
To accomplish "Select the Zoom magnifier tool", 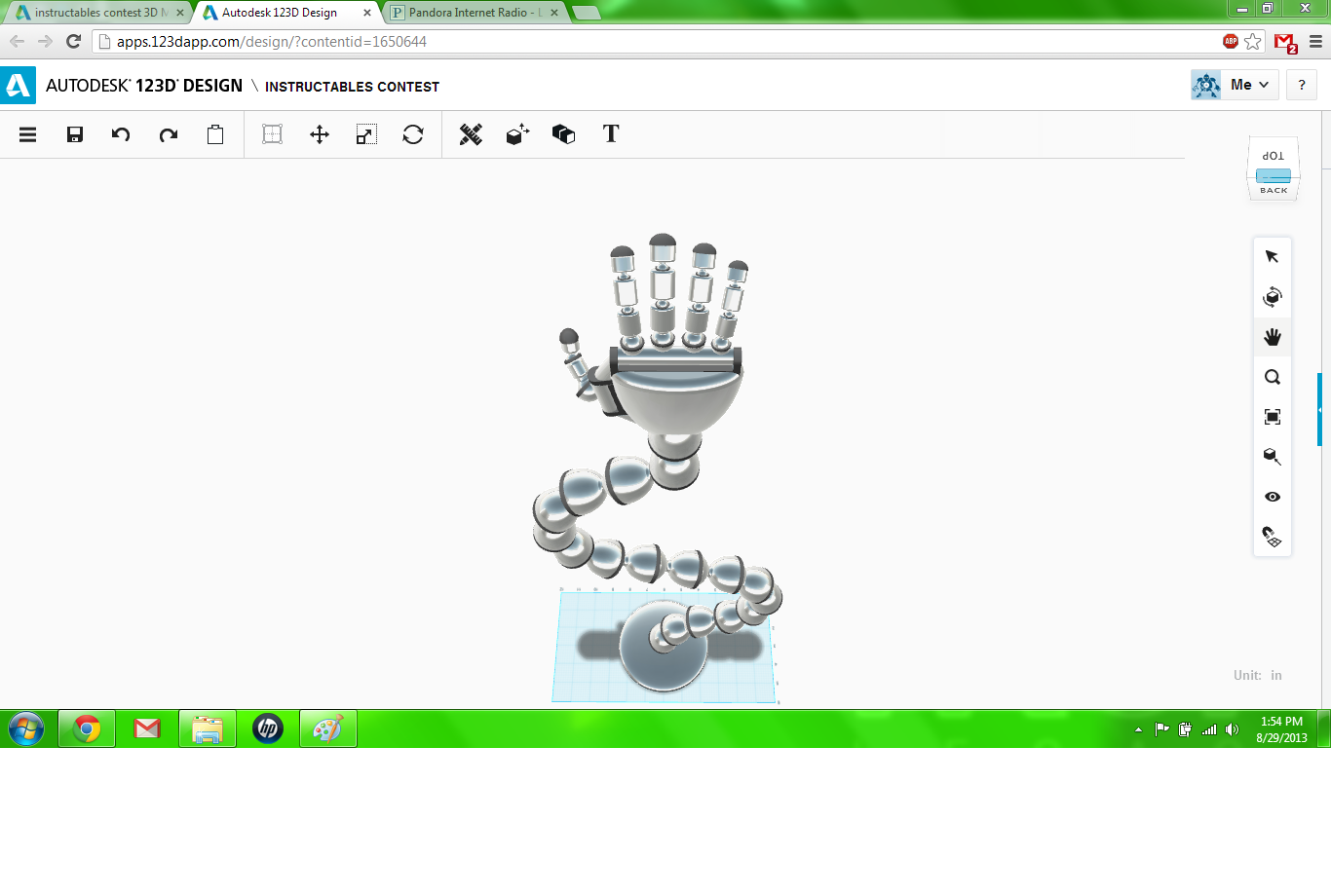I will click(1273, 377).
